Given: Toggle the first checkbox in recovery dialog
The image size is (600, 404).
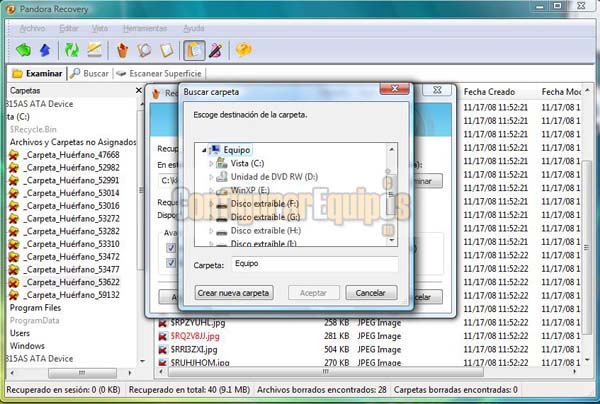Looking at the screenshot, I should tap(171, 248).
